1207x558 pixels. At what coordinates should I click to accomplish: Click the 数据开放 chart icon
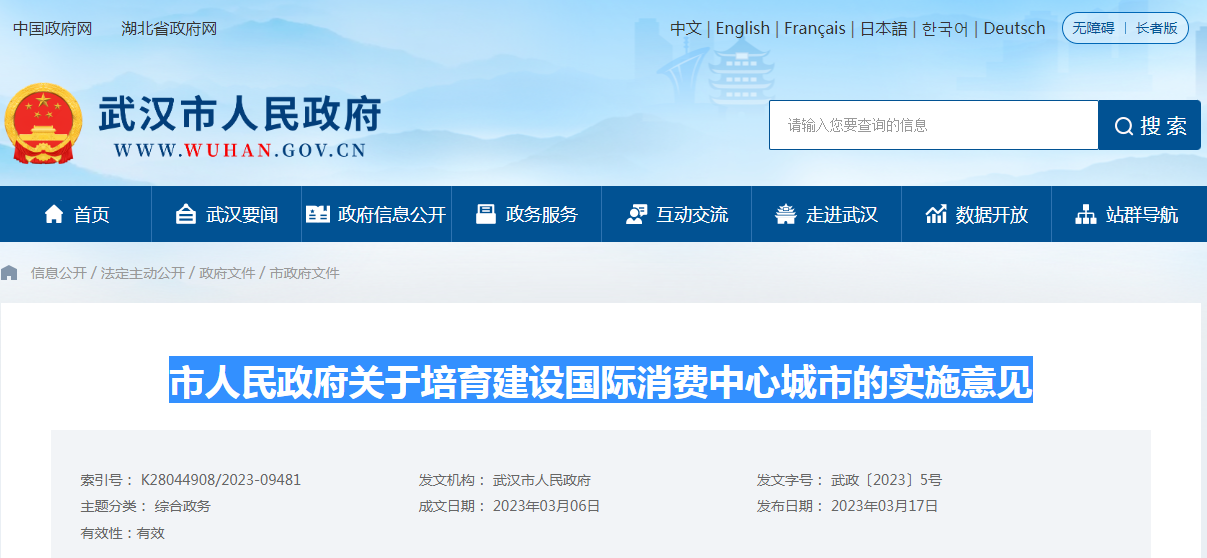point(936,214)
